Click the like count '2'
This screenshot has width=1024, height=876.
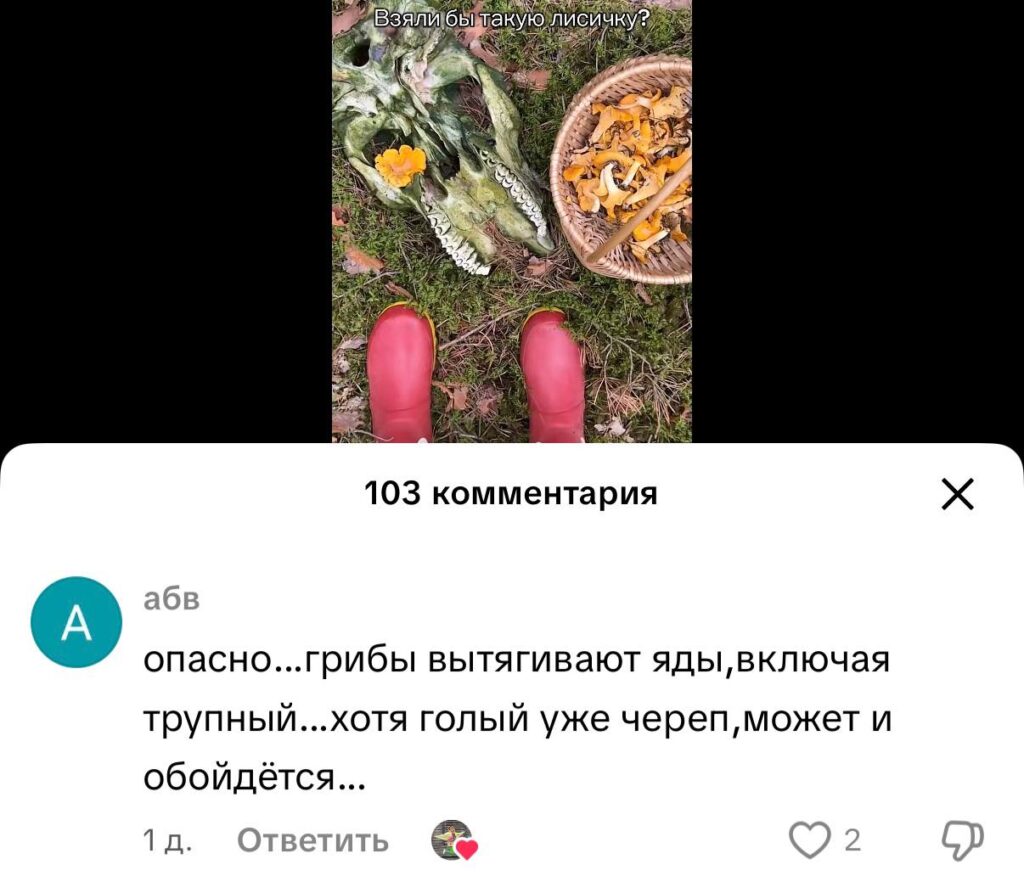[x=852, y=840]
